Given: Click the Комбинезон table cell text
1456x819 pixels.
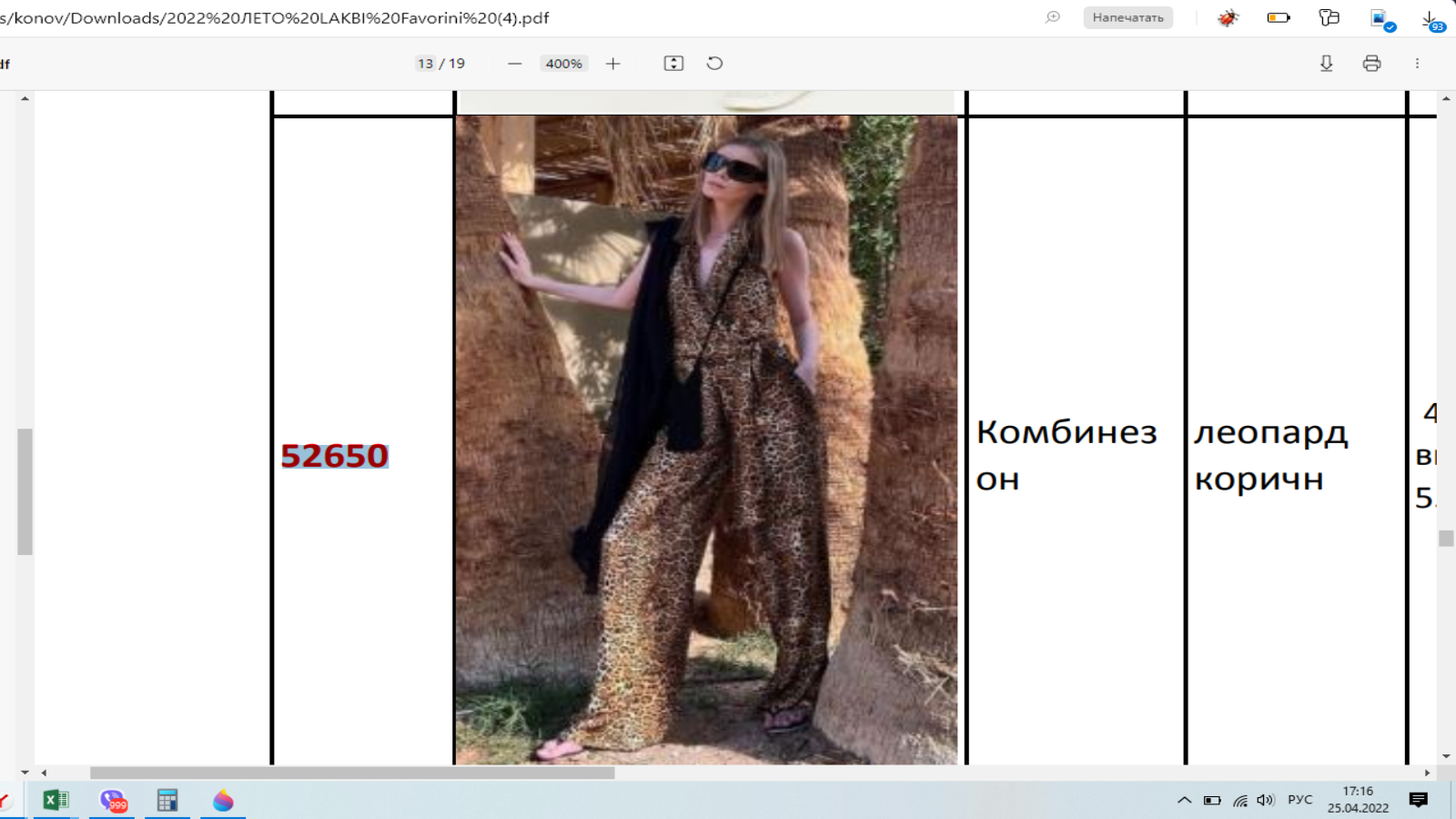Looking at the screenshot, I should 1067,455.
